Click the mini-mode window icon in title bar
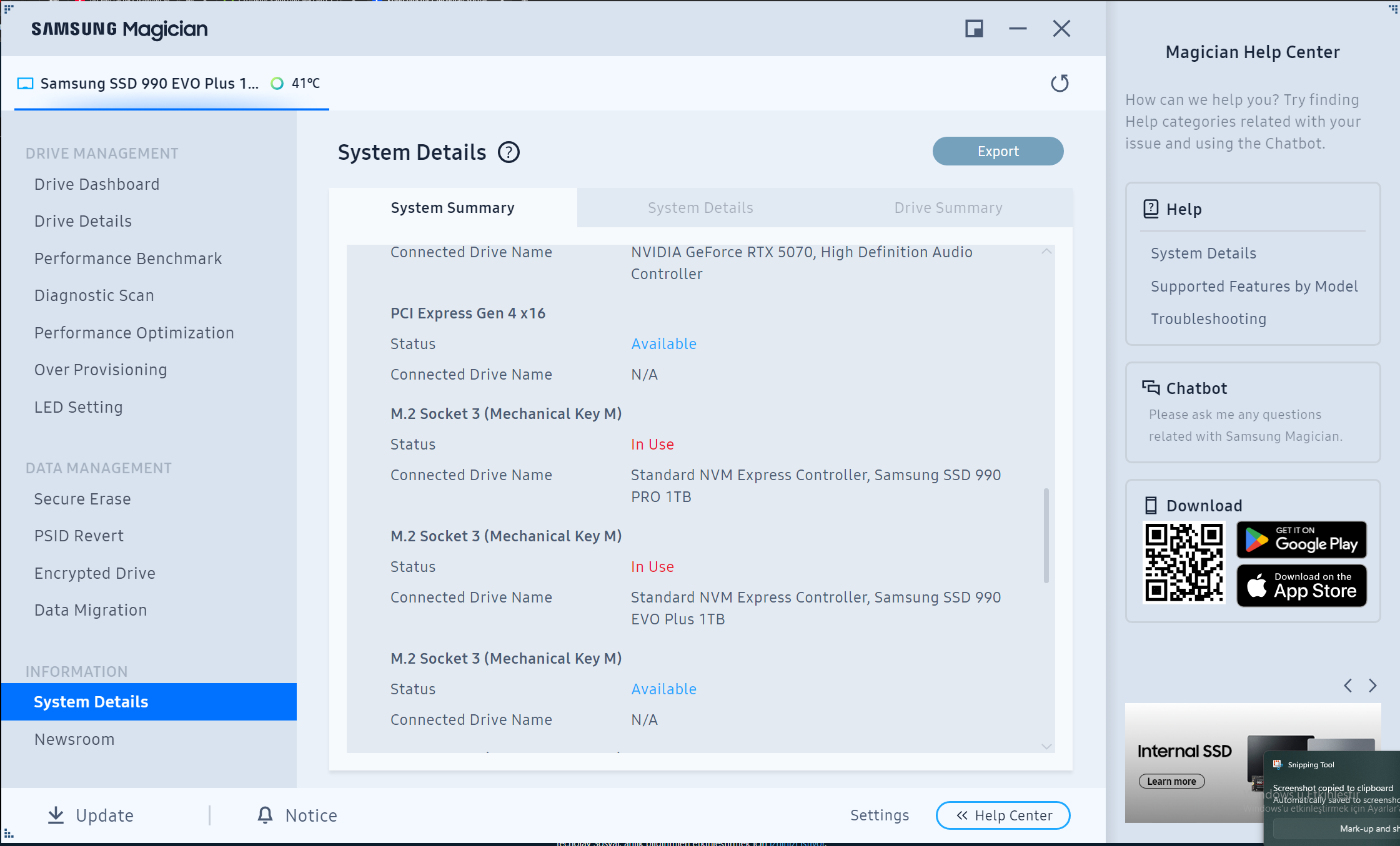Screen dimensions: 1400x846 point(974,29)
